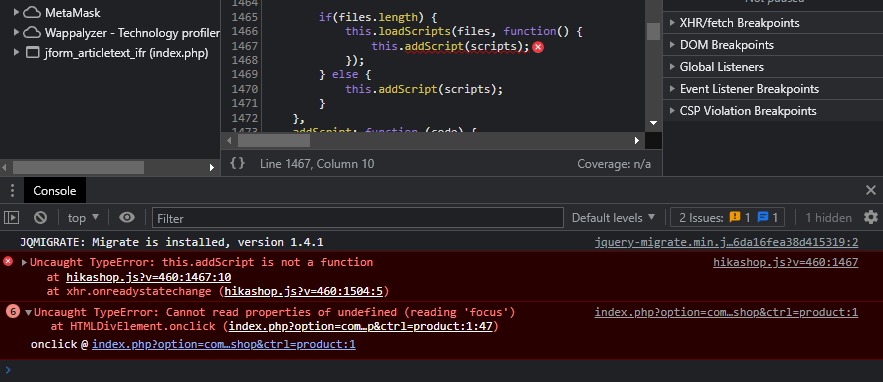This screenshot has width=883, height=382.
Task: Click the addScript call on line 1470
Action: tap(409, 89)
